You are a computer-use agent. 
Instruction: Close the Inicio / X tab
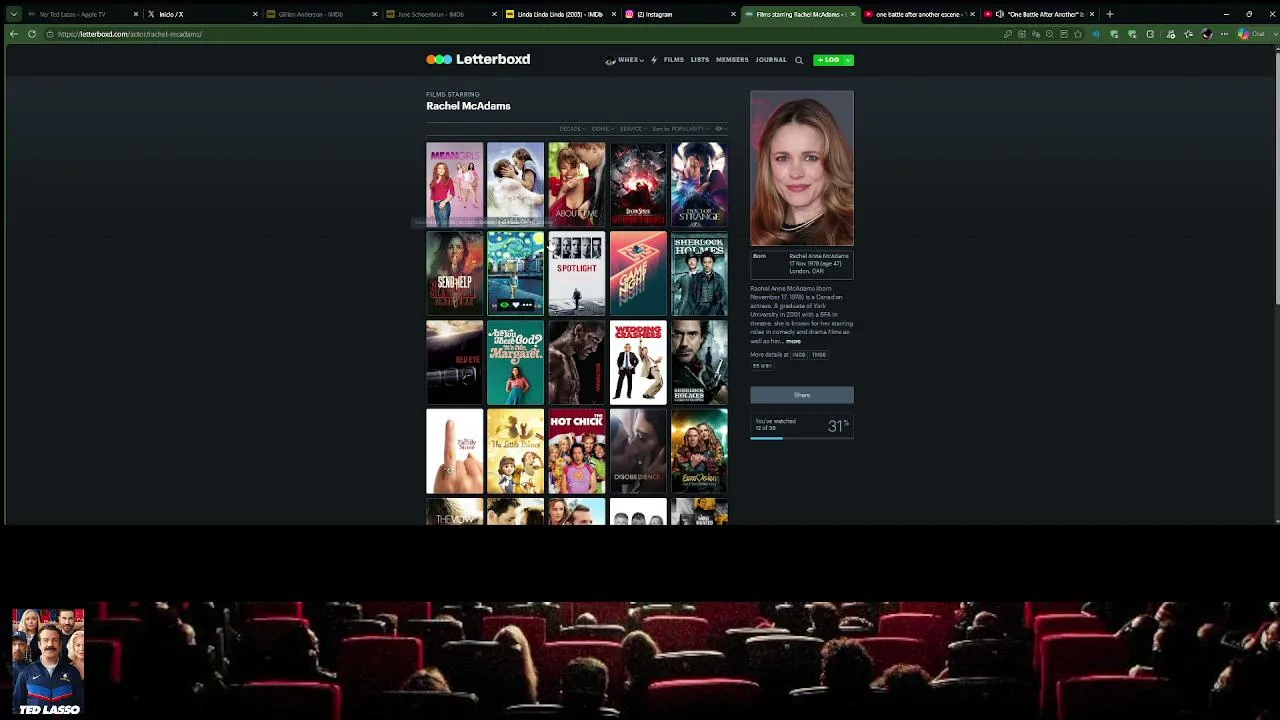(255, 14)
